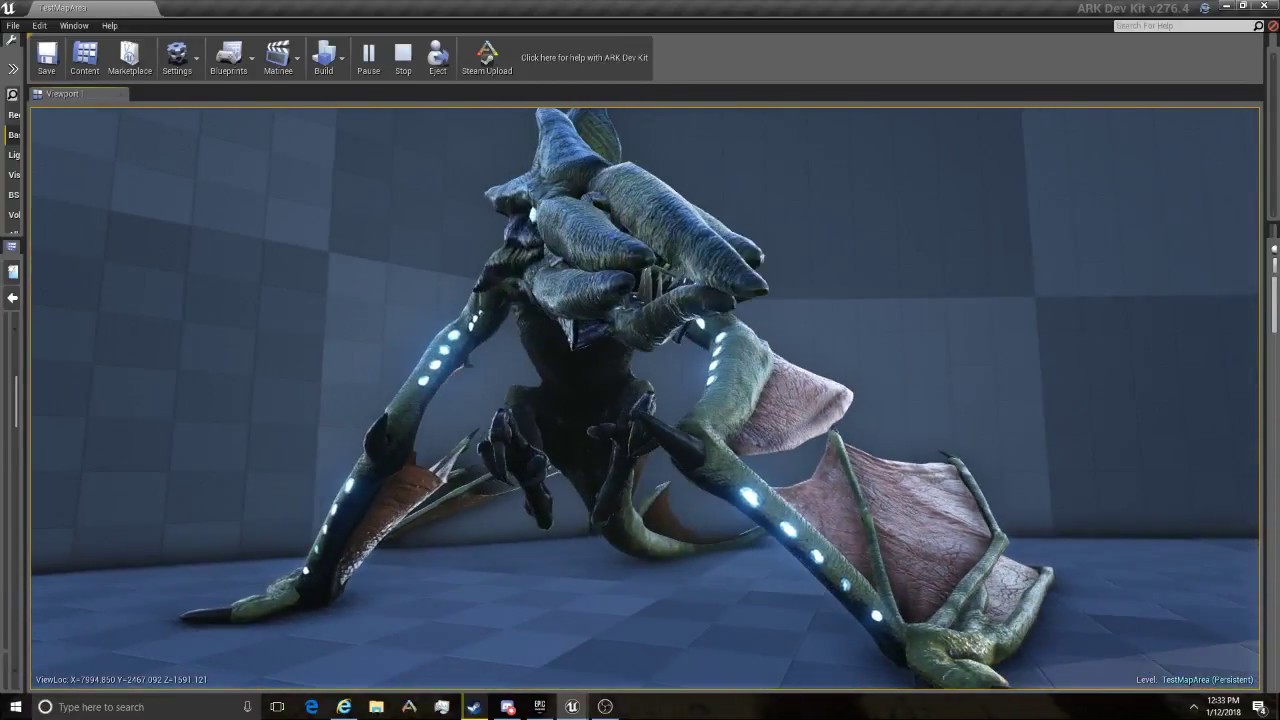Open Internet Explorer from the taskbar
1280x720 pixels.
[x=344, y=707]
